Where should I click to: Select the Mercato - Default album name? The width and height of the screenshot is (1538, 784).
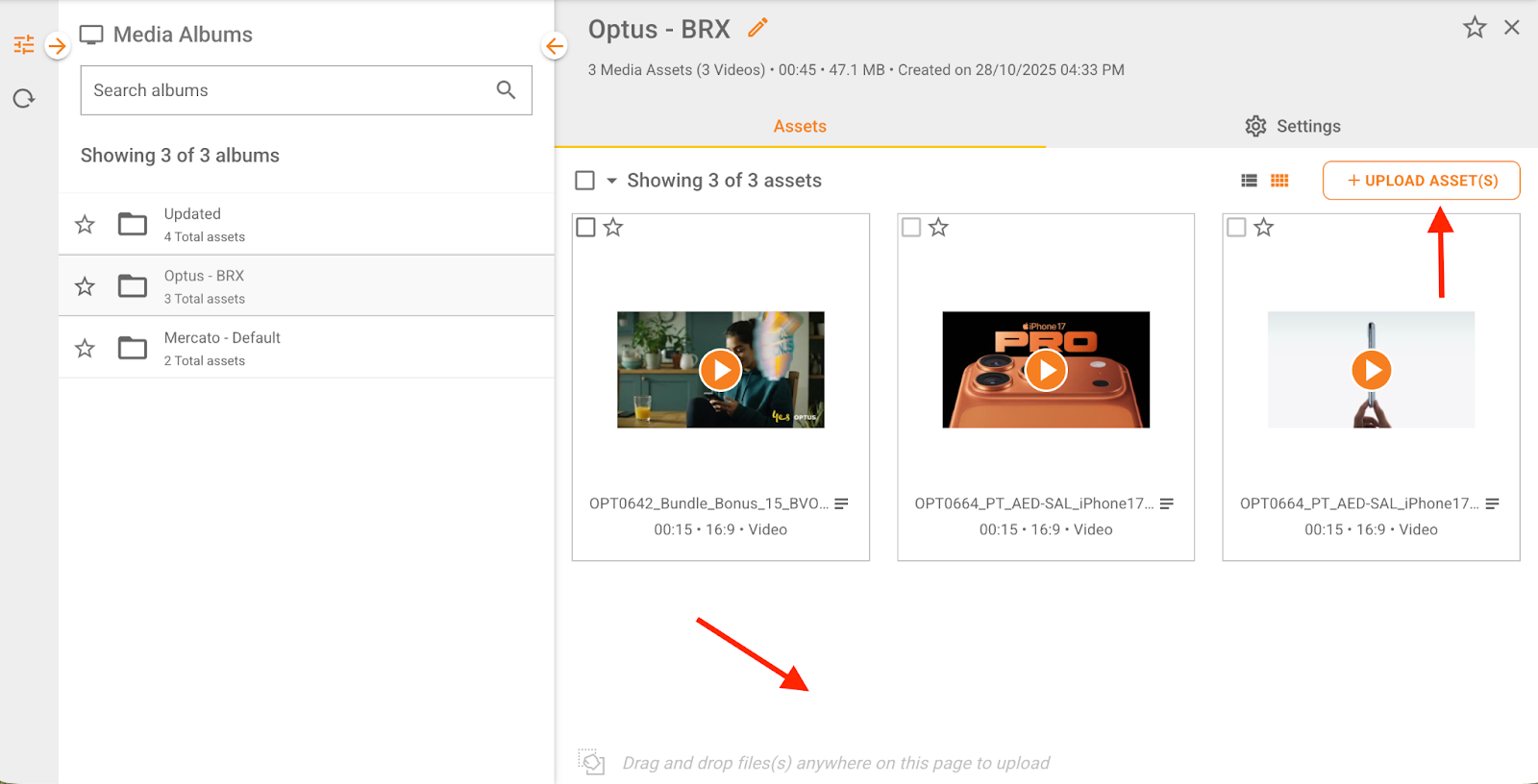222,338
